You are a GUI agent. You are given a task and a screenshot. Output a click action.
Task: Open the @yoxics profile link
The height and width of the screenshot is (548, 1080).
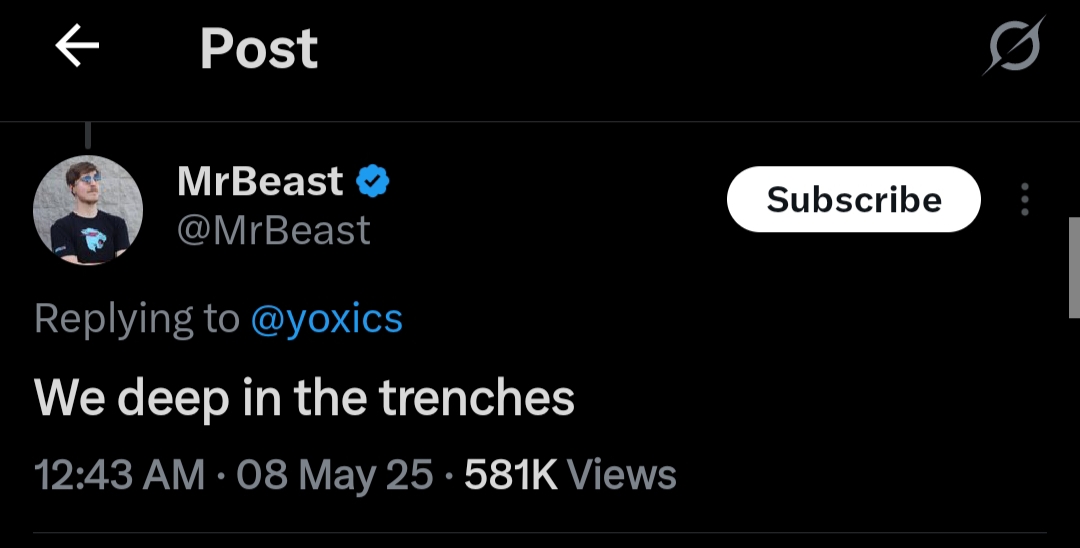click(326, 319)
